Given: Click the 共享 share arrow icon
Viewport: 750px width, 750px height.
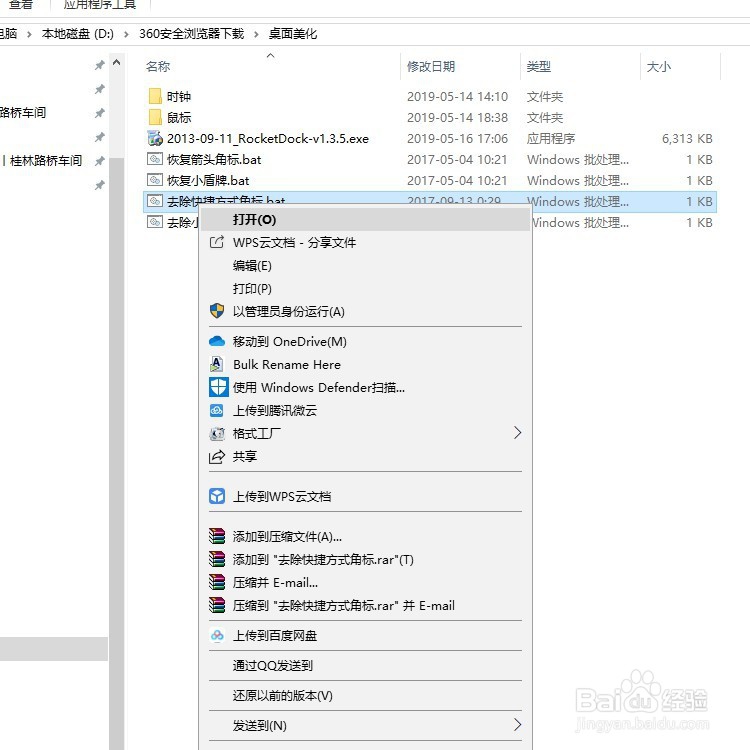Looking at the screenshot, I should (217, 457).
